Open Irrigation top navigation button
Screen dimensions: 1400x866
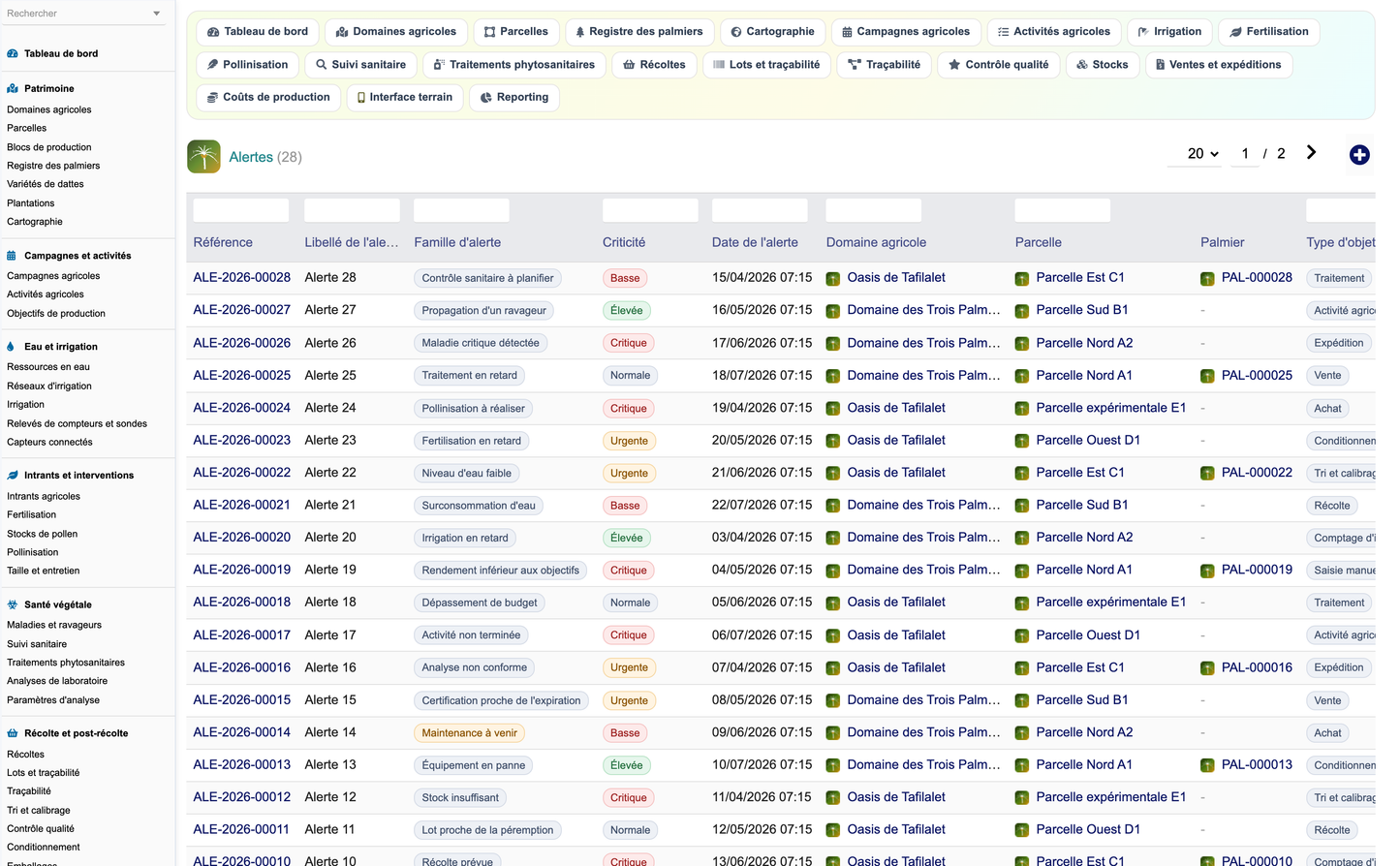1169,32
